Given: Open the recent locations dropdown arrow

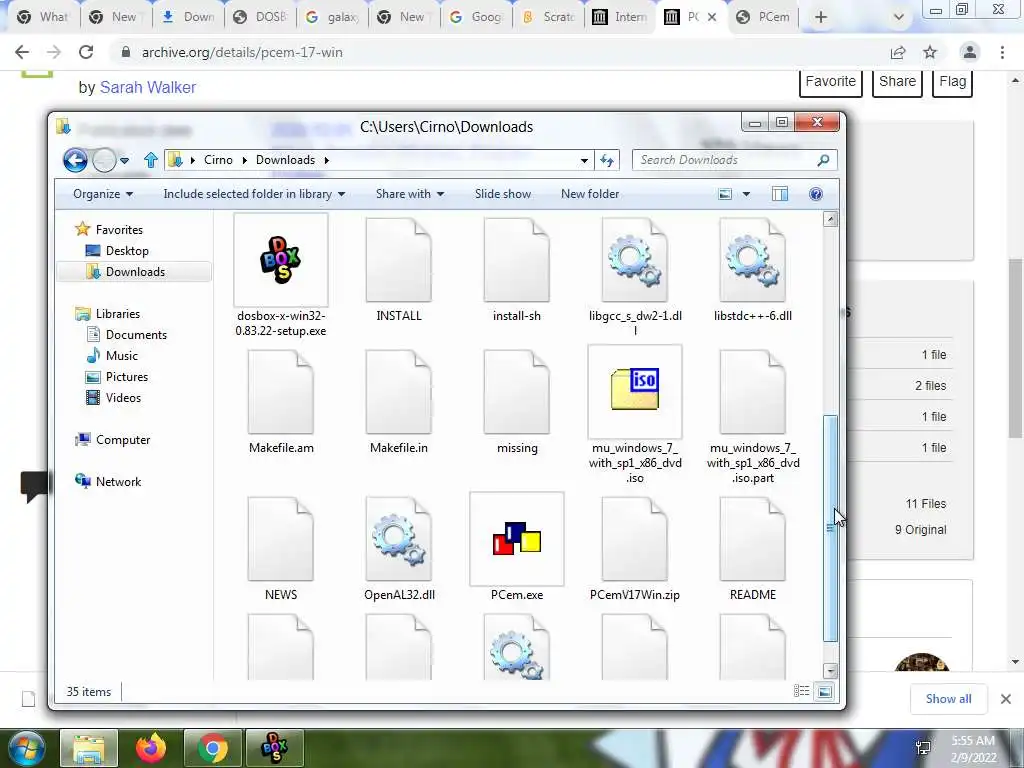Looking at the screenshot, I should pos(124,160).
